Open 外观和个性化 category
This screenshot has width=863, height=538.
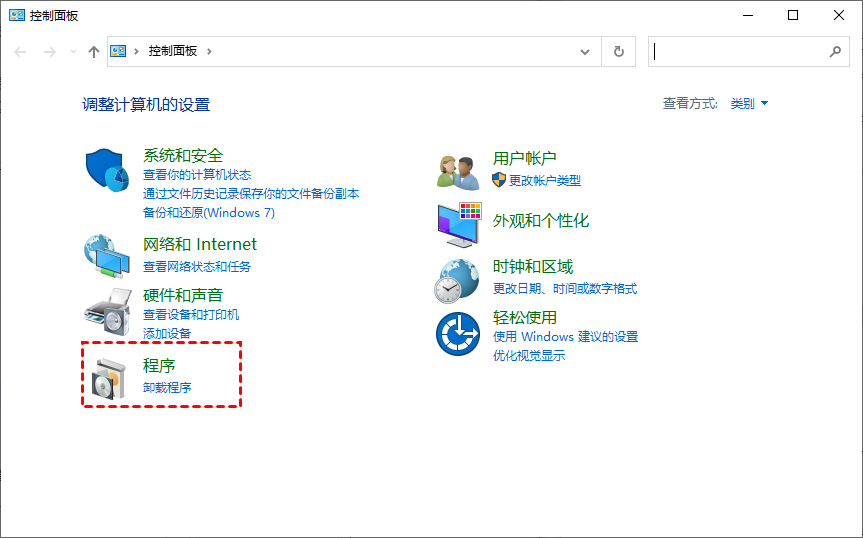[x=540, y=221]
